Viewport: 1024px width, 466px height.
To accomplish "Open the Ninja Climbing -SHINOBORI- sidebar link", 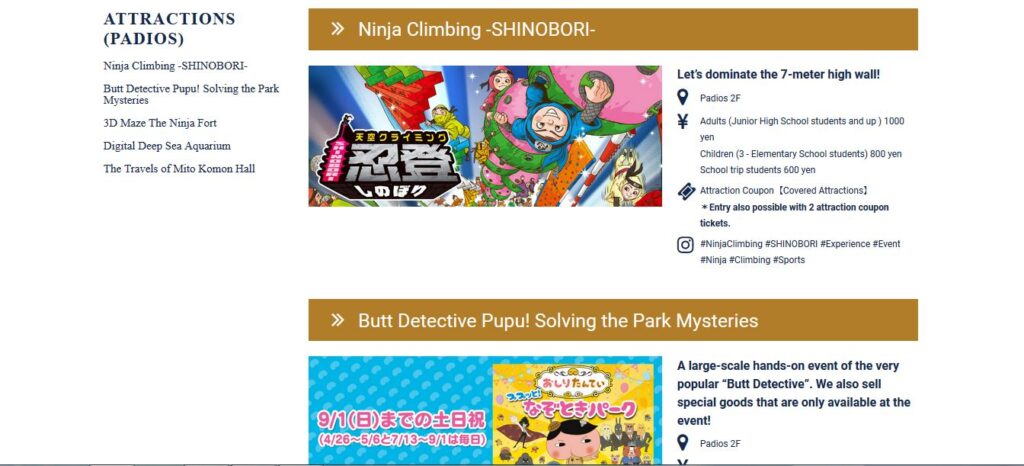I will coord(175,66).
